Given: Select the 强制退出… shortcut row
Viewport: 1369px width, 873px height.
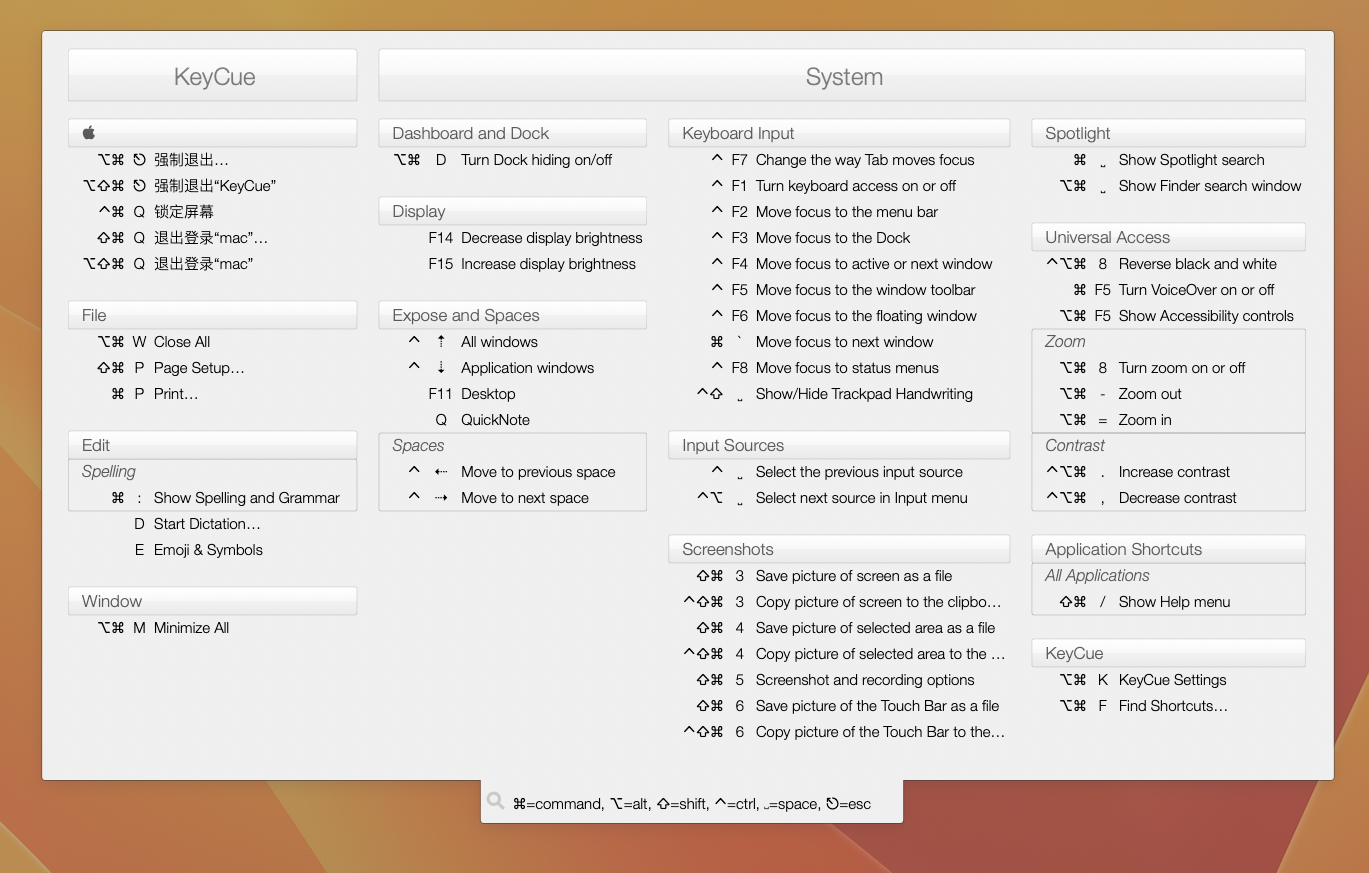Looking at the screenshot, I should pyautogui.click(x=212, y=160).
